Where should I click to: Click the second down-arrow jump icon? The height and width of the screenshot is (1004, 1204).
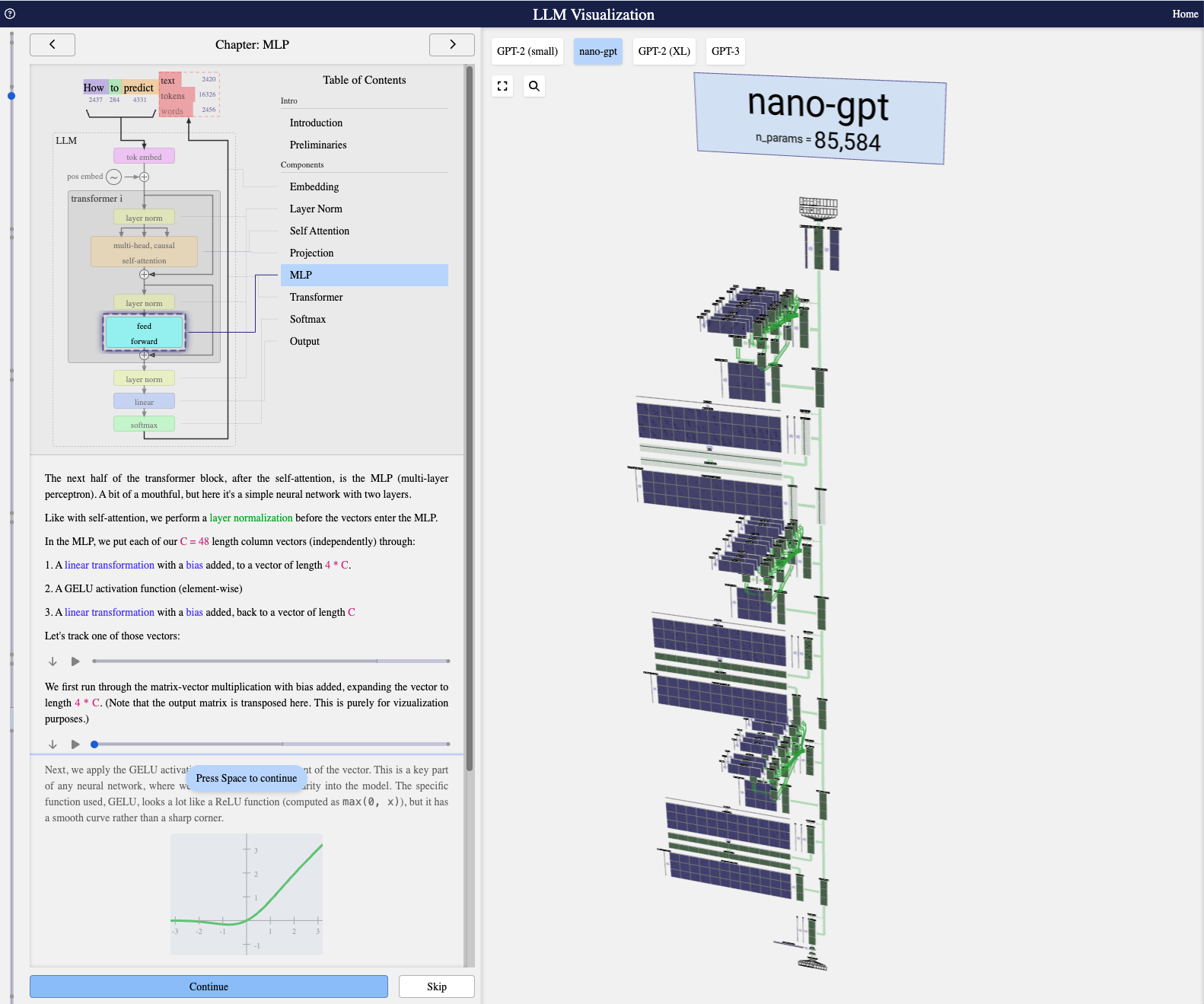tap(53, 744)
